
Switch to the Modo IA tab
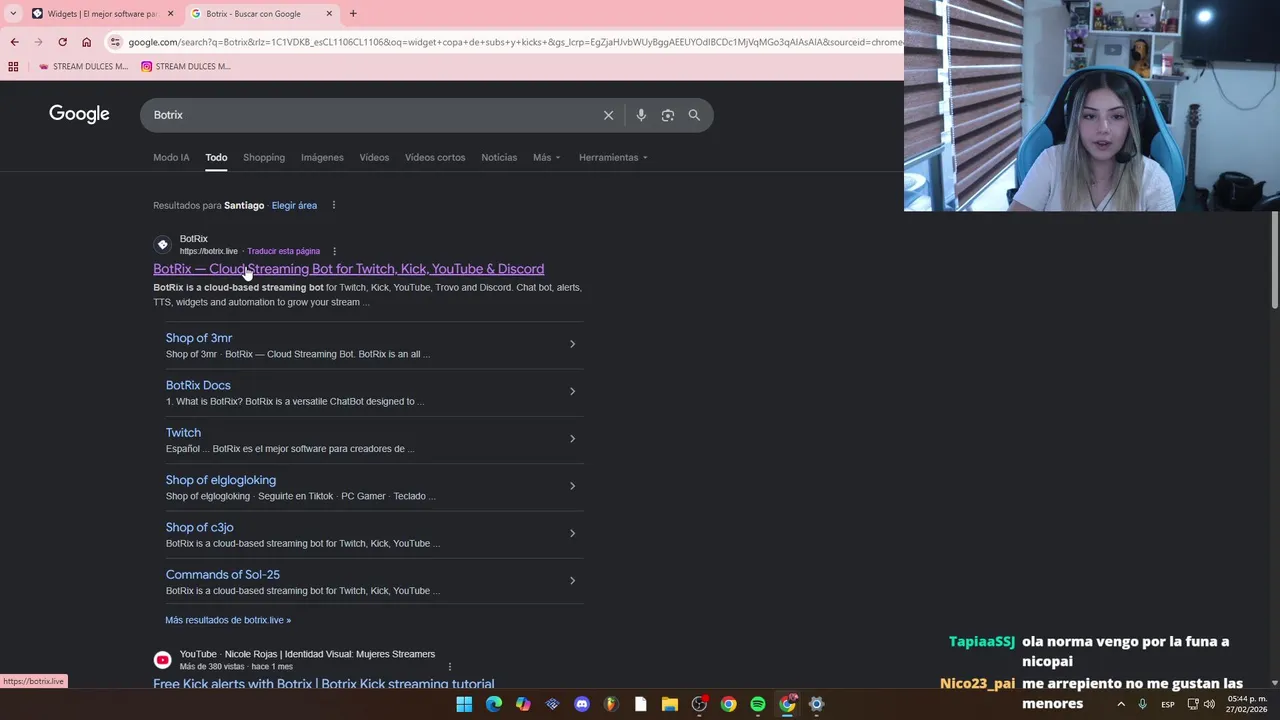pos(171,157)
